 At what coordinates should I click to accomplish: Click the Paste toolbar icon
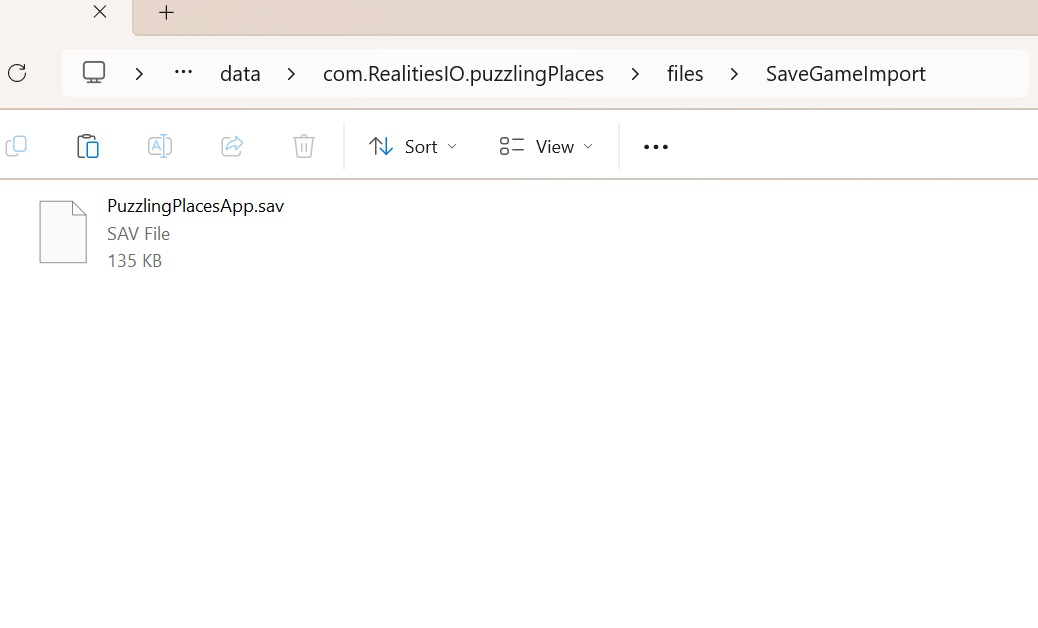(87, 146)
